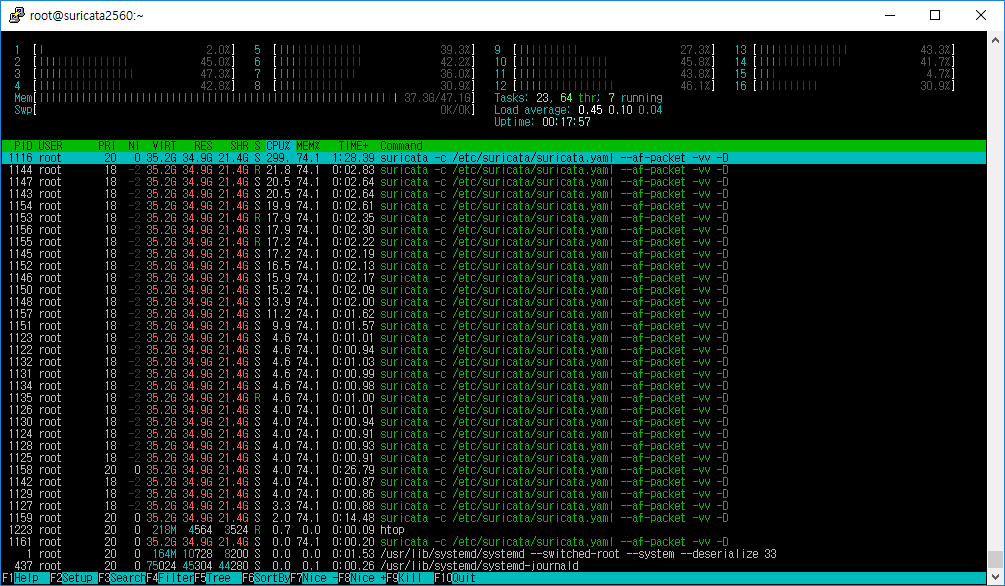Close the root@suricata2560 window

click(981, 15)
